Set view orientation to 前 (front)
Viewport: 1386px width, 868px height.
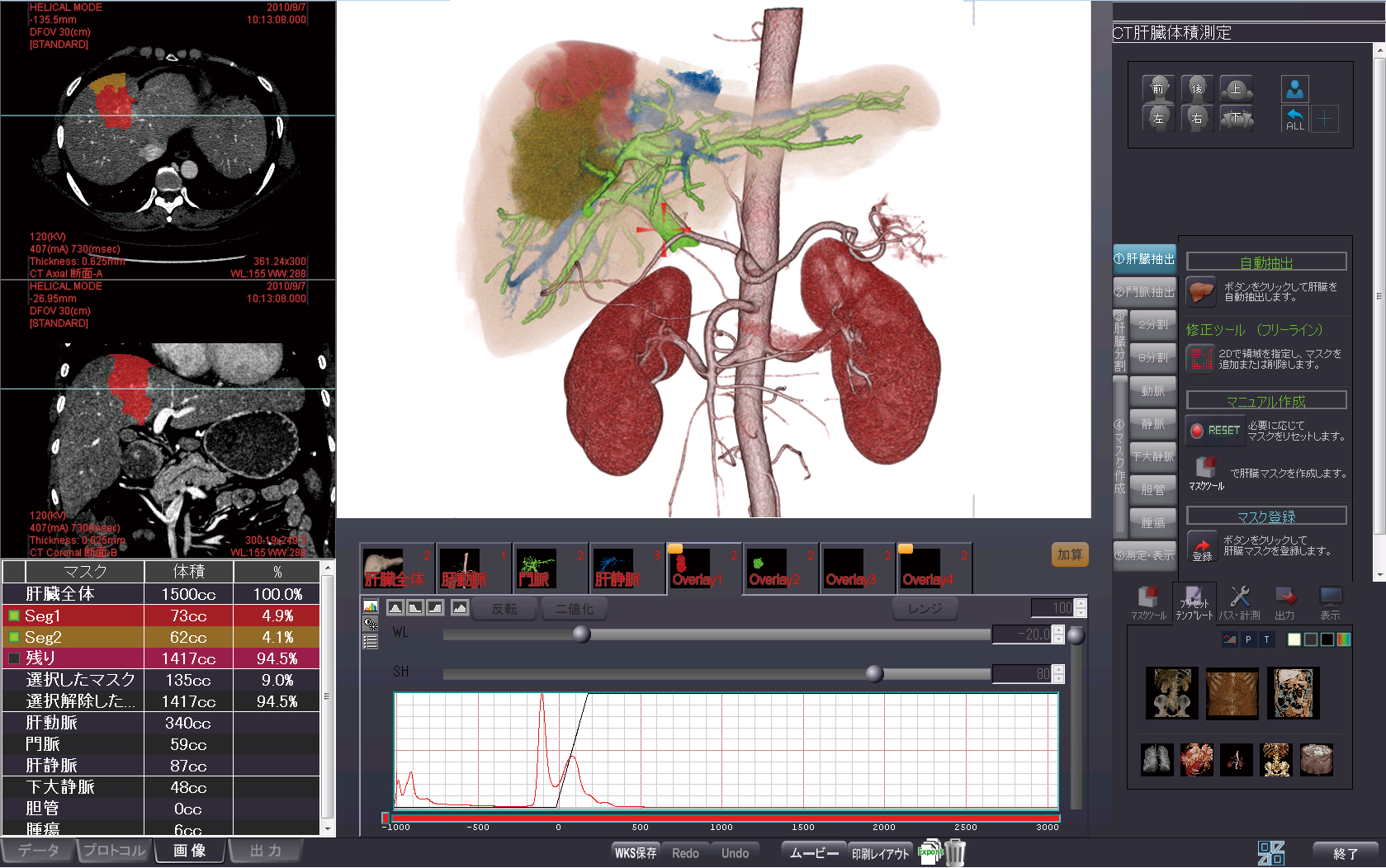point(1158,88)
